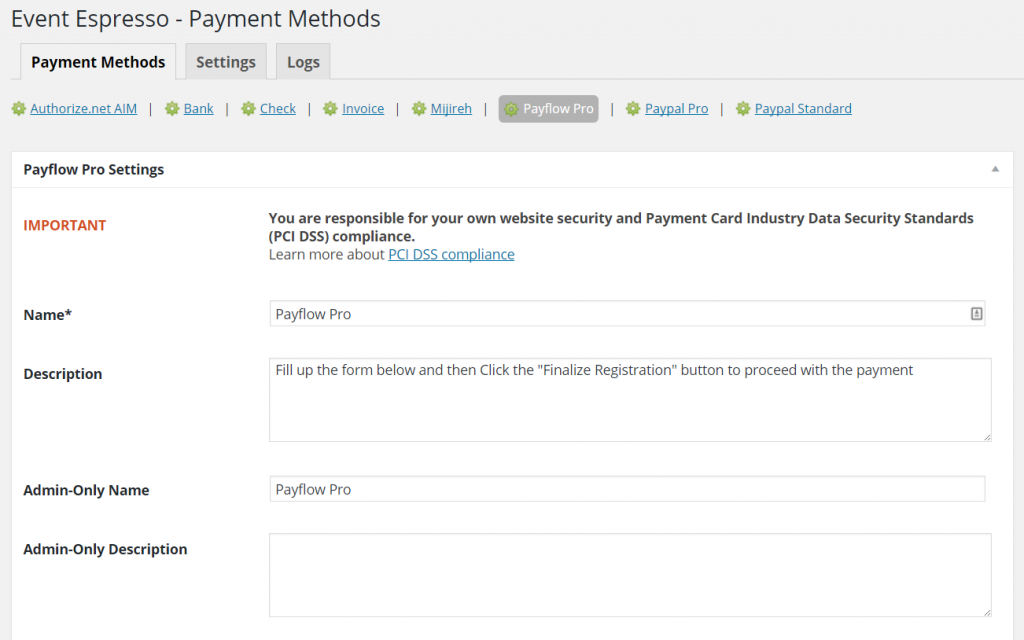
Task: Collapse the Payflow Pro Settings panel
Action: (995, 169)
